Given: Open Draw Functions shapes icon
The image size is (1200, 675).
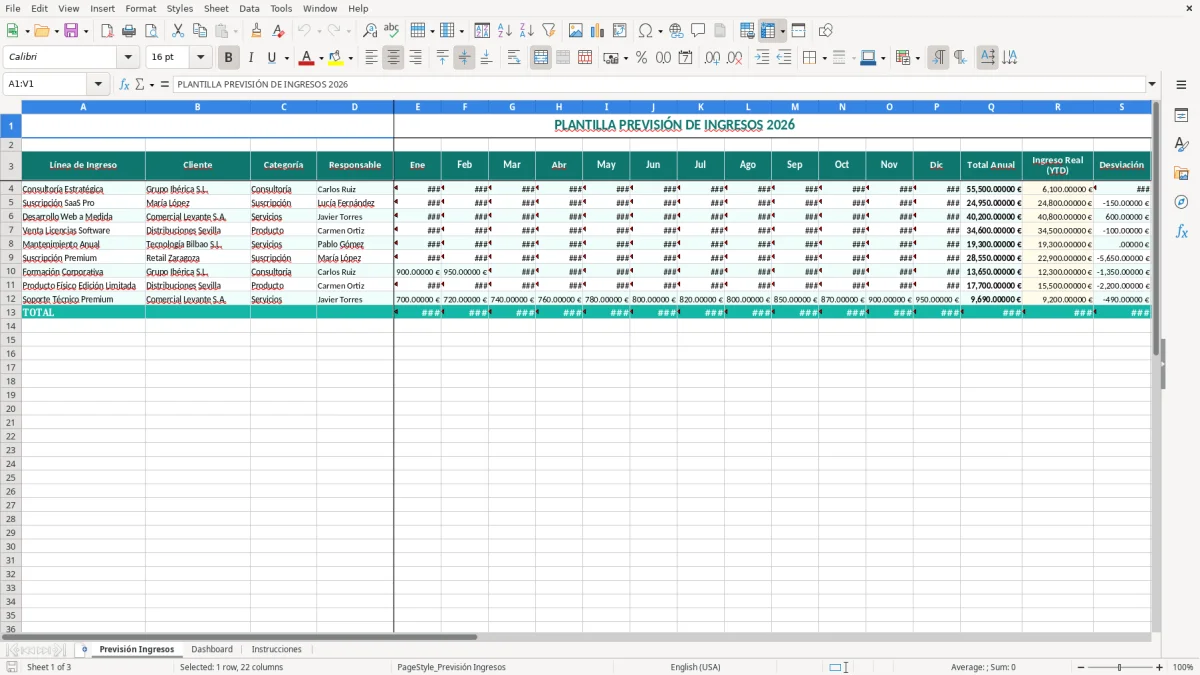Looking at the screenshot, I should [x=826, y=31].
